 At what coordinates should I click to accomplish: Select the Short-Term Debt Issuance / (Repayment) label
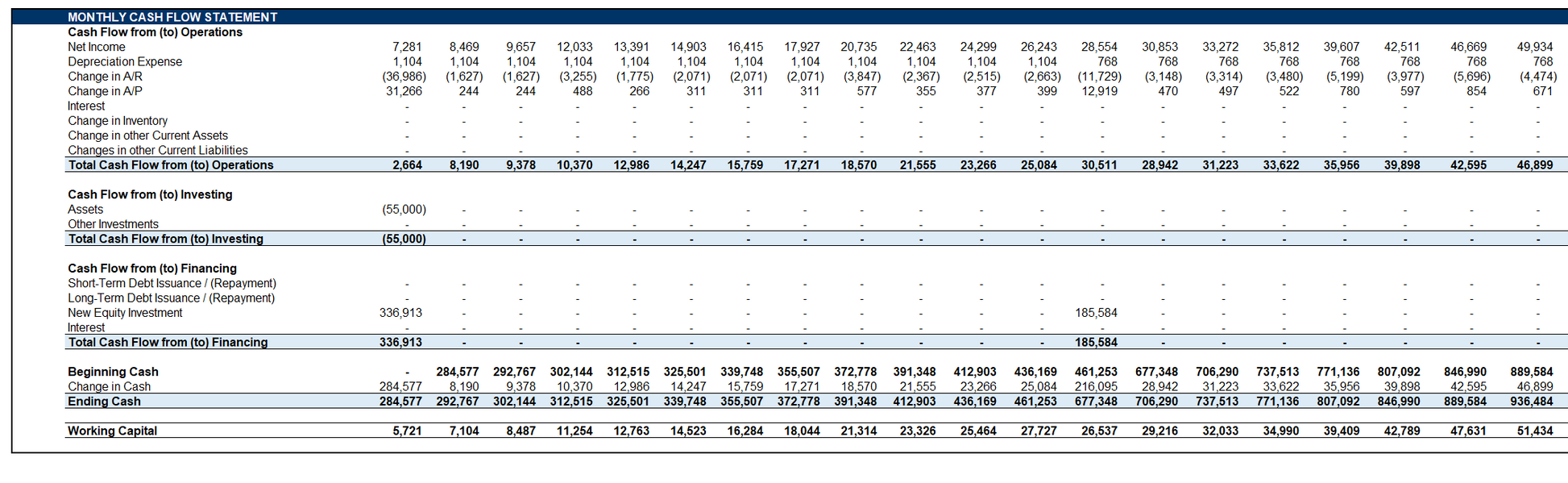[172, 283]
